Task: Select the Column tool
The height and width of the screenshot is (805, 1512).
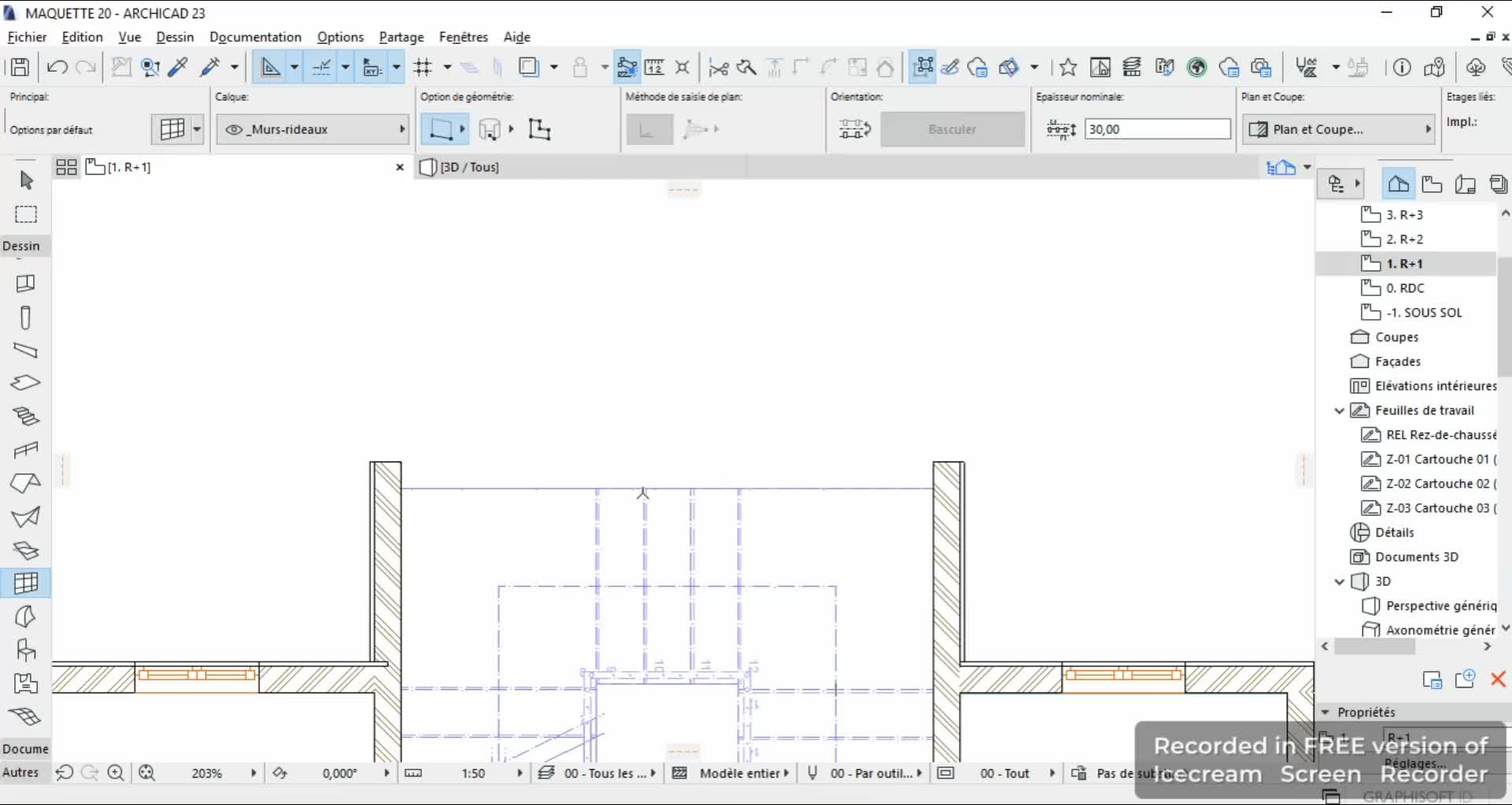Action: pos(25,317)
